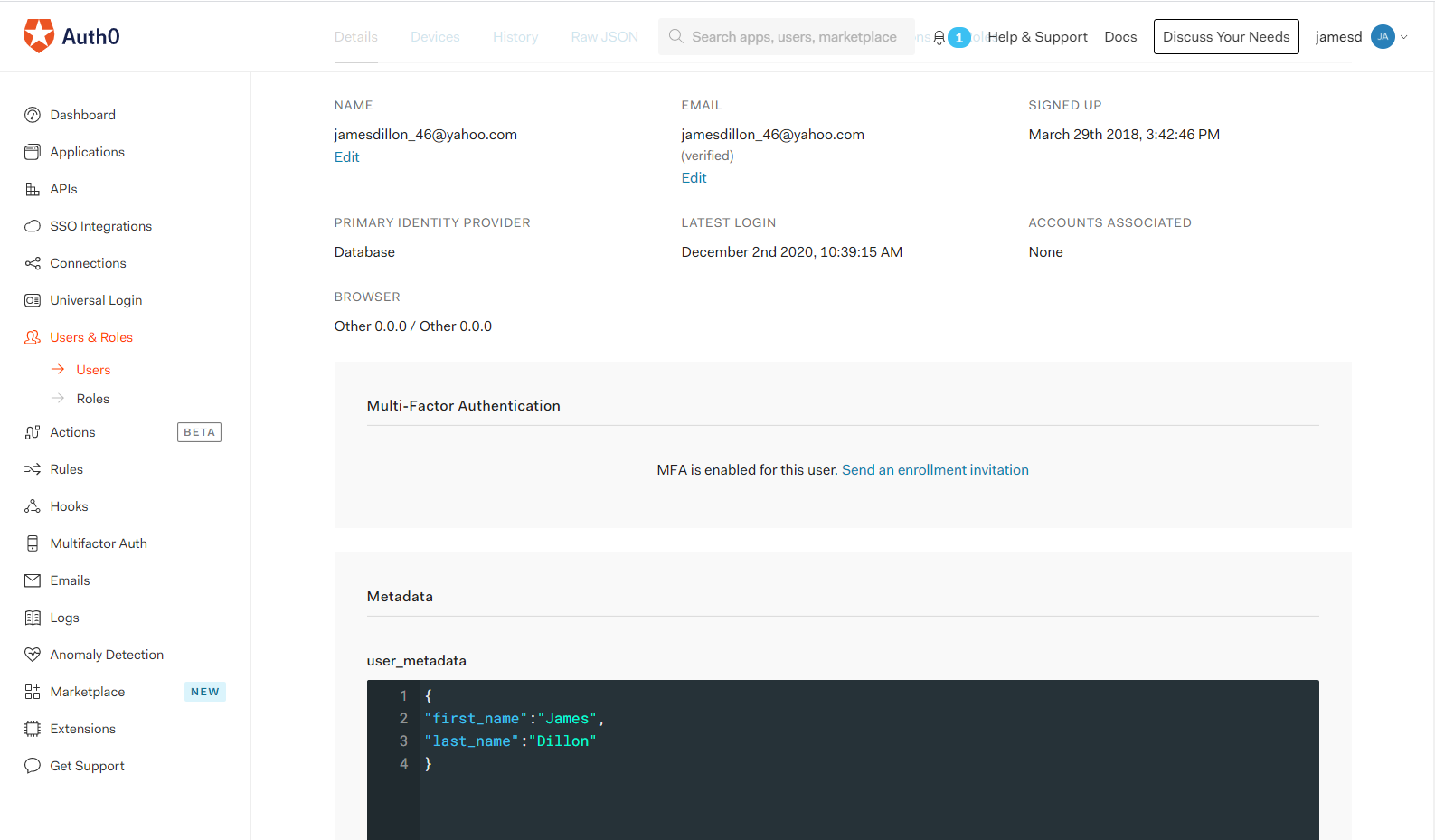
Task: Click the Connections share icon
Action: pyautogui.click(x=33, y=263)
